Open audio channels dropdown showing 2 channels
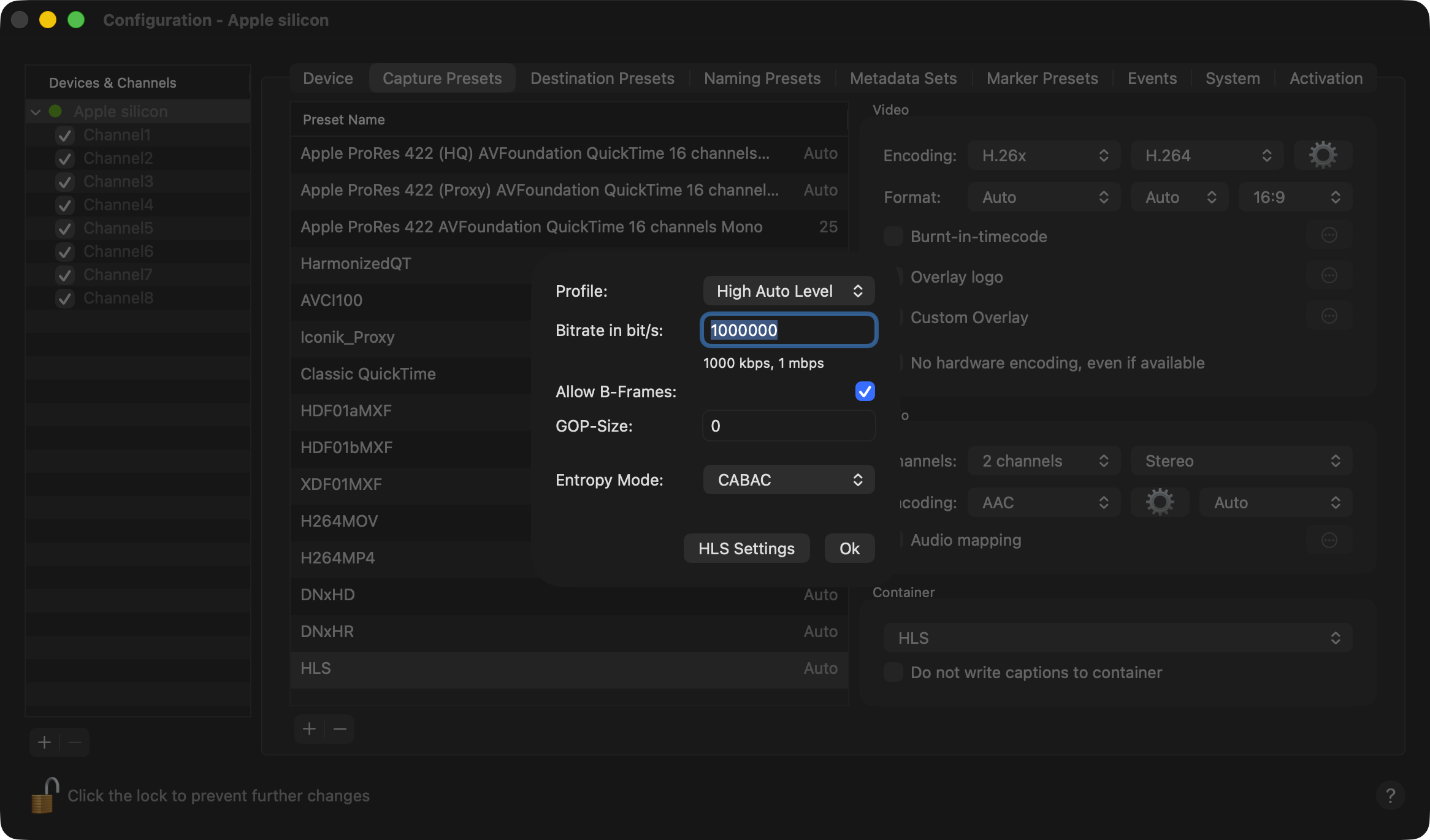Image resolution: width=1430 pixels, height=840 pixels. pyautogui.click(x=1044, y=460)
